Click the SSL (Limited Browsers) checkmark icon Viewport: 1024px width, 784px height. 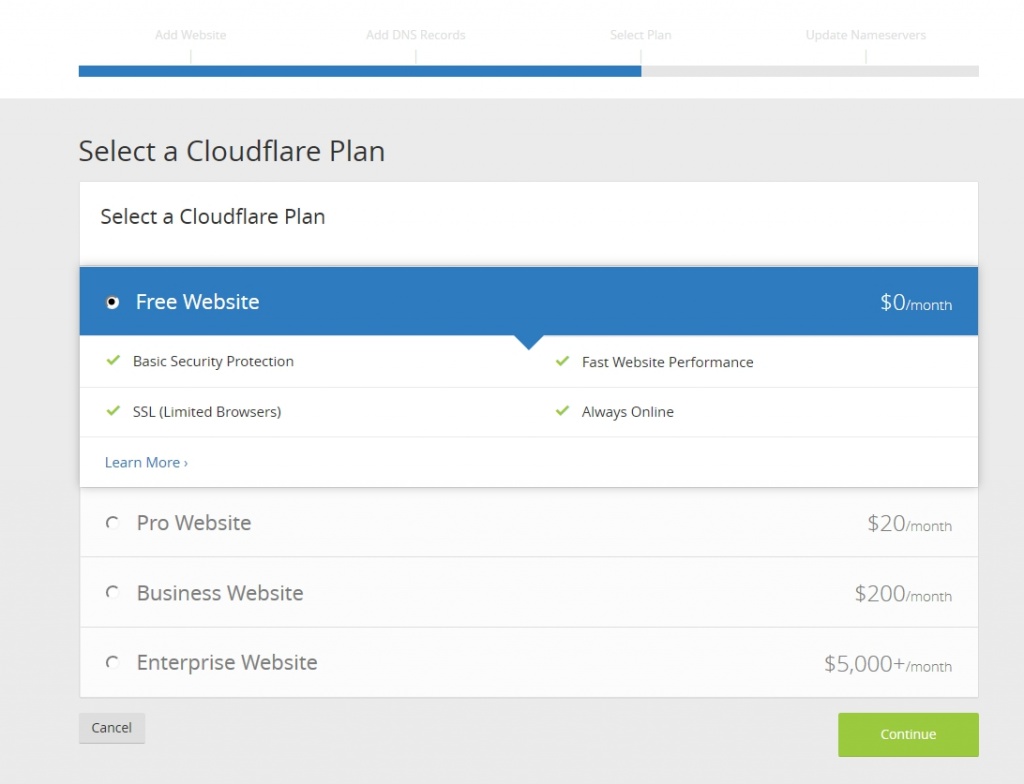tap(114, 411)
